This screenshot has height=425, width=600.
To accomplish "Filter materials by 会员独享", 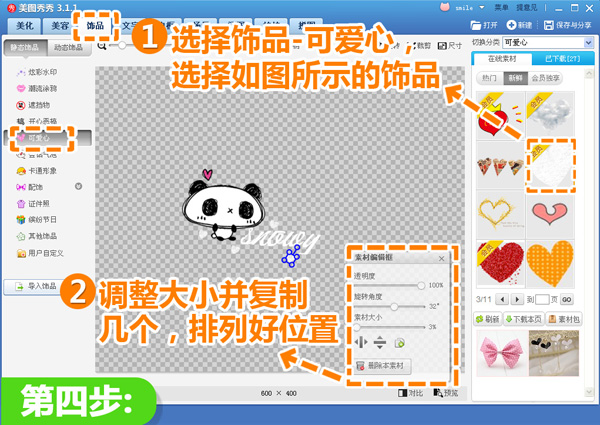I will tap(545, 78).
